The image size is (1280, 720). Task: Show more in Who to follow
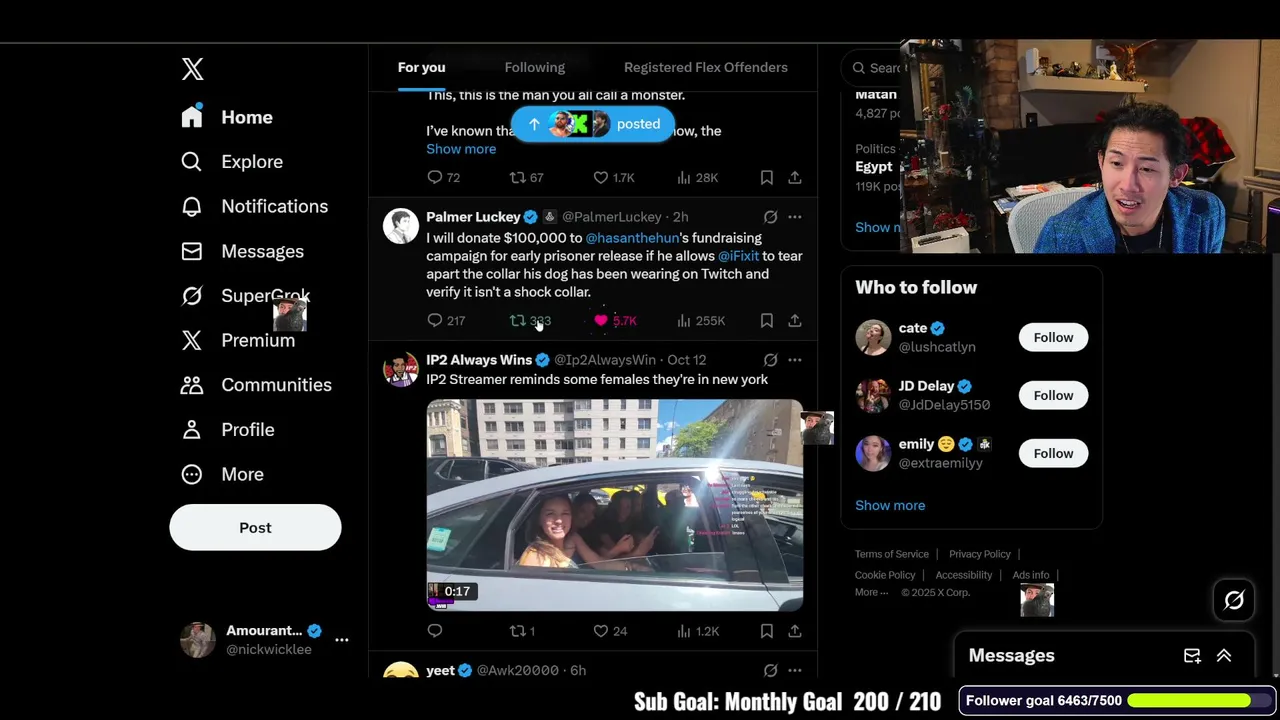[890, 505]
